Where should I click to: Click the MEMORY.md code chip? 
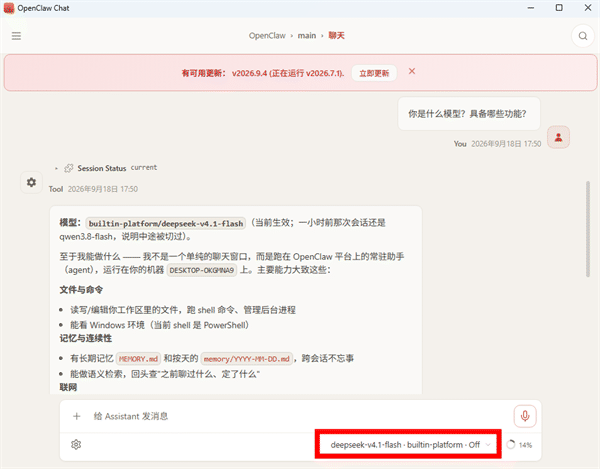(x=138, y=359)
